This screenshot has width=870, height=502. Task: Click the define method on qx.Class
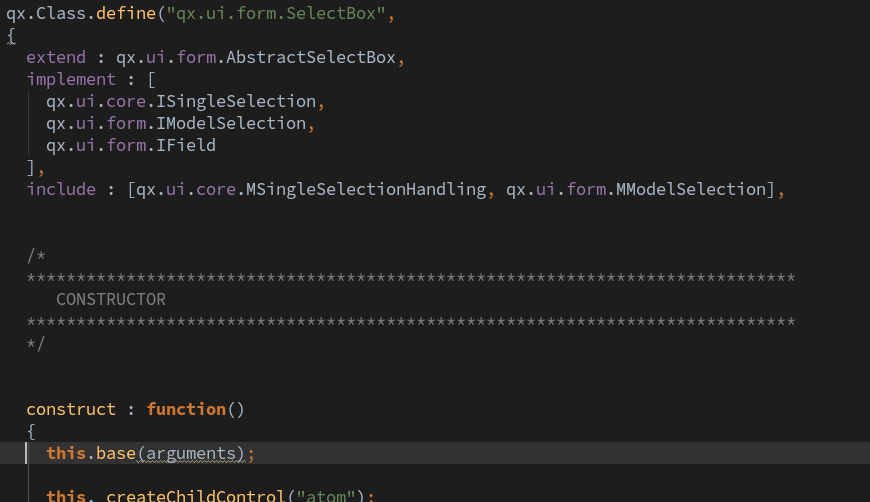coord(126,13)
